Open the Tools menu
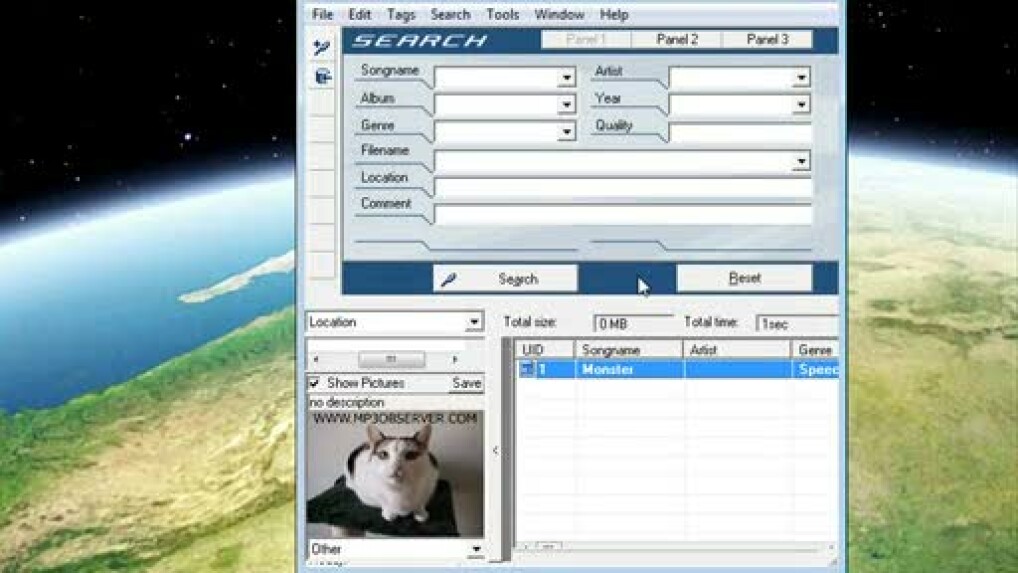Viewport: 1018px width, 573px height. (502, 15)
